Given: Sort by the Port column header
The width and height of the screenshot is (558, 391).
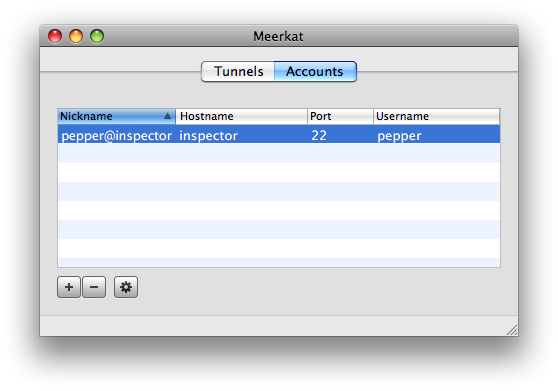Looking at the screenshot, I should (x=340, y=116).
